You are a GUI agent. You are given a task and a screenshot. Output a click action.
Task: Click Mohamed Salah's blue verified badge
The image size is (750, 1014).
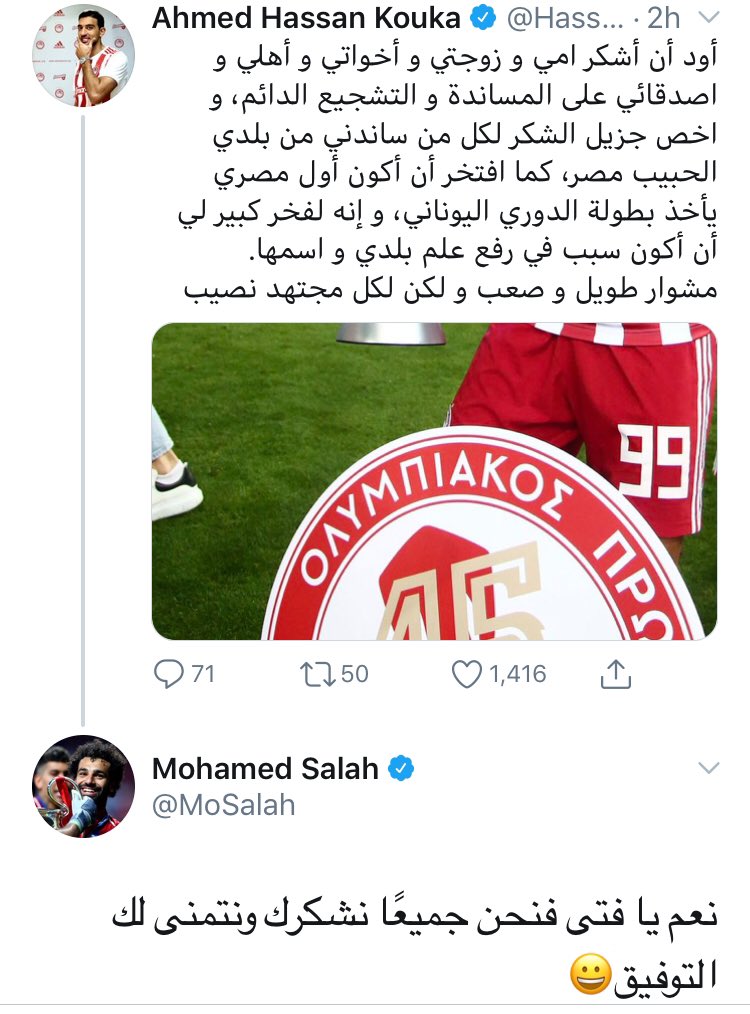[401, 768]
